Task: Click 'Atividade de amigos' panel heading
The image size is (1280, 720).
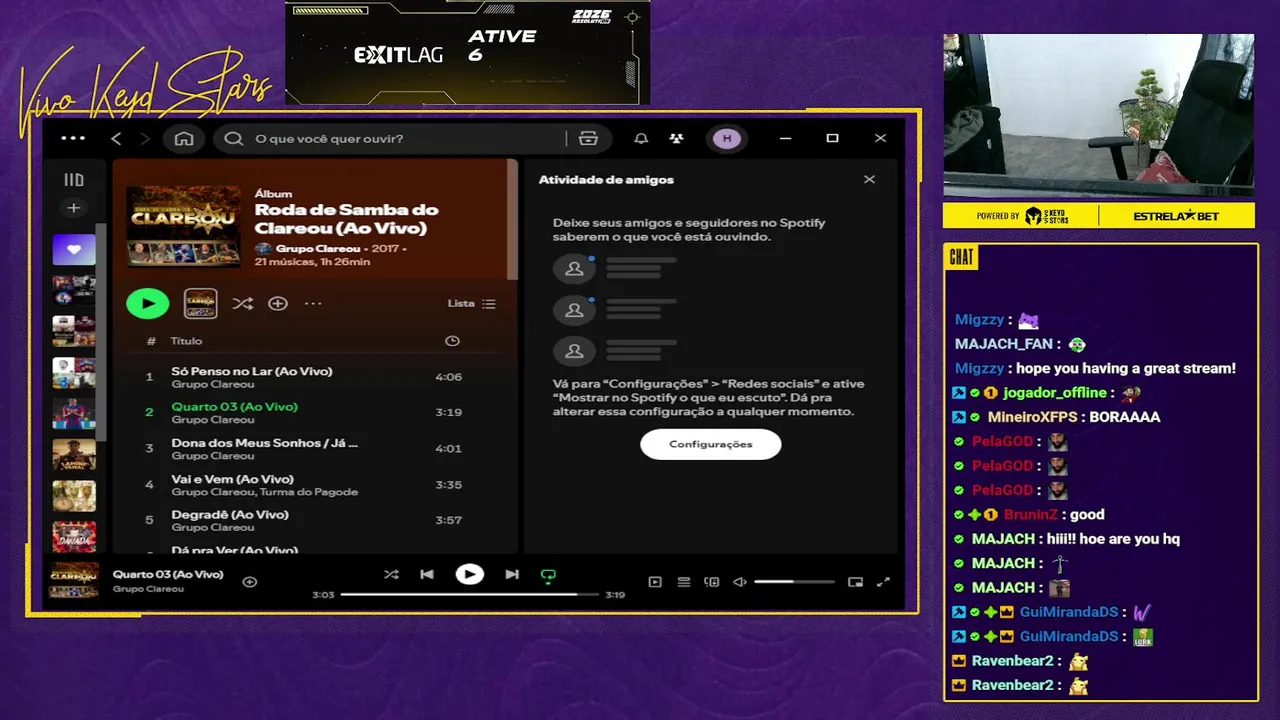Action: coord(606,180)
